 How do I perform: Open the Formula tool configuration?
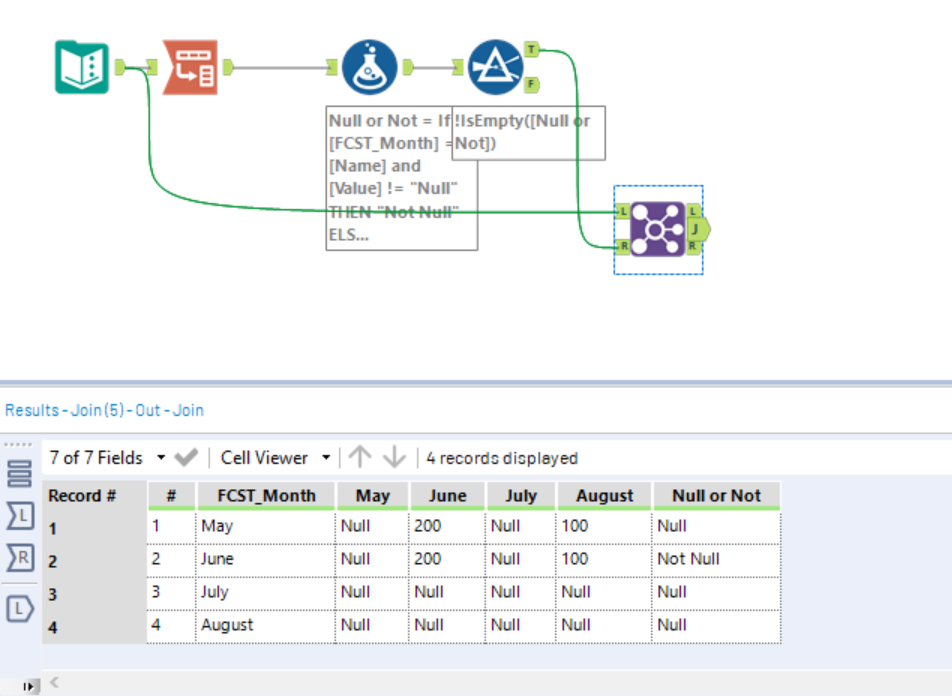(x=370, y=65)
